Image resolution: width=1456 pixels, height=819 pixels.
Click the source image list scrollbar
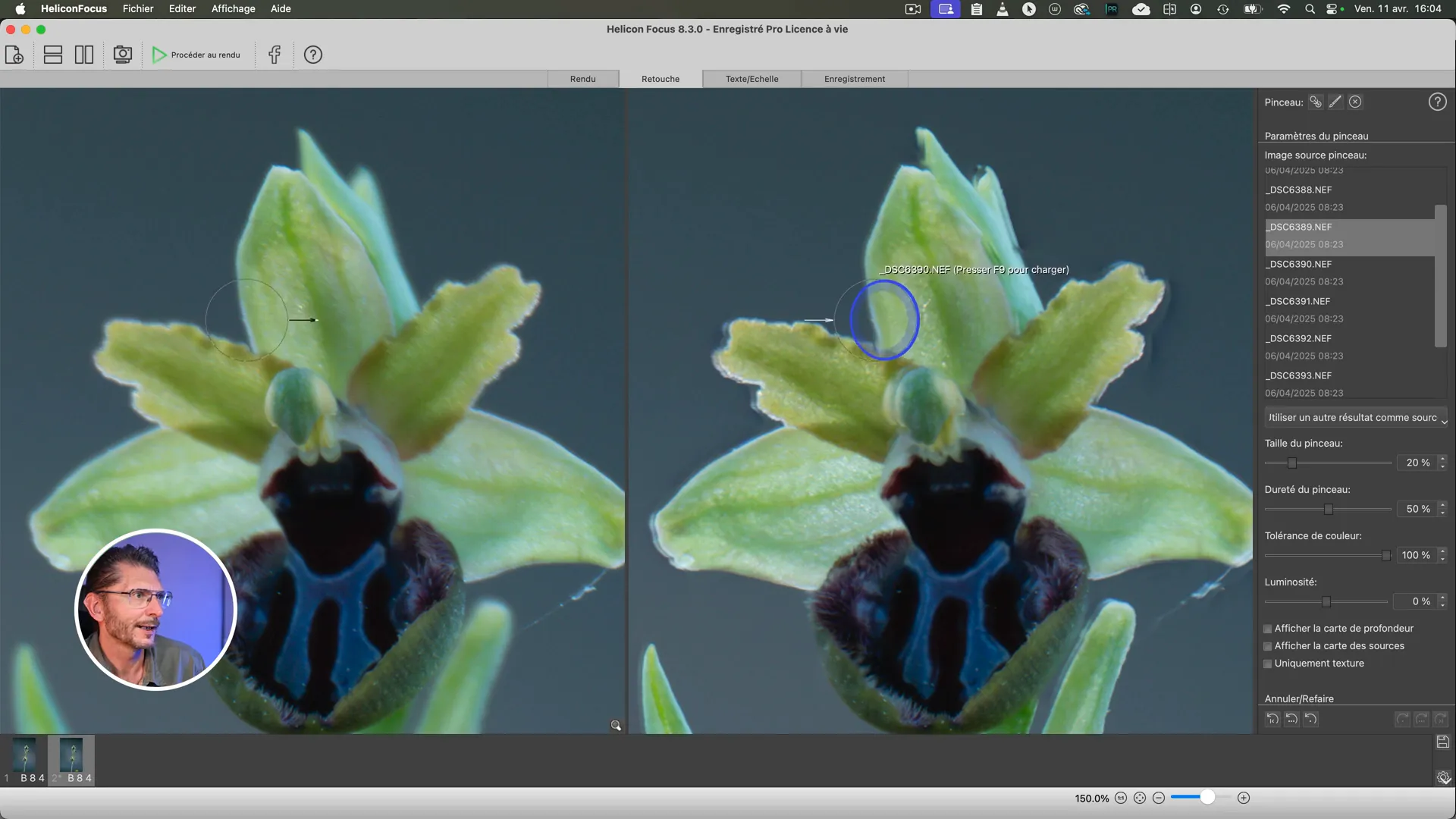(x=1440, y=276)
